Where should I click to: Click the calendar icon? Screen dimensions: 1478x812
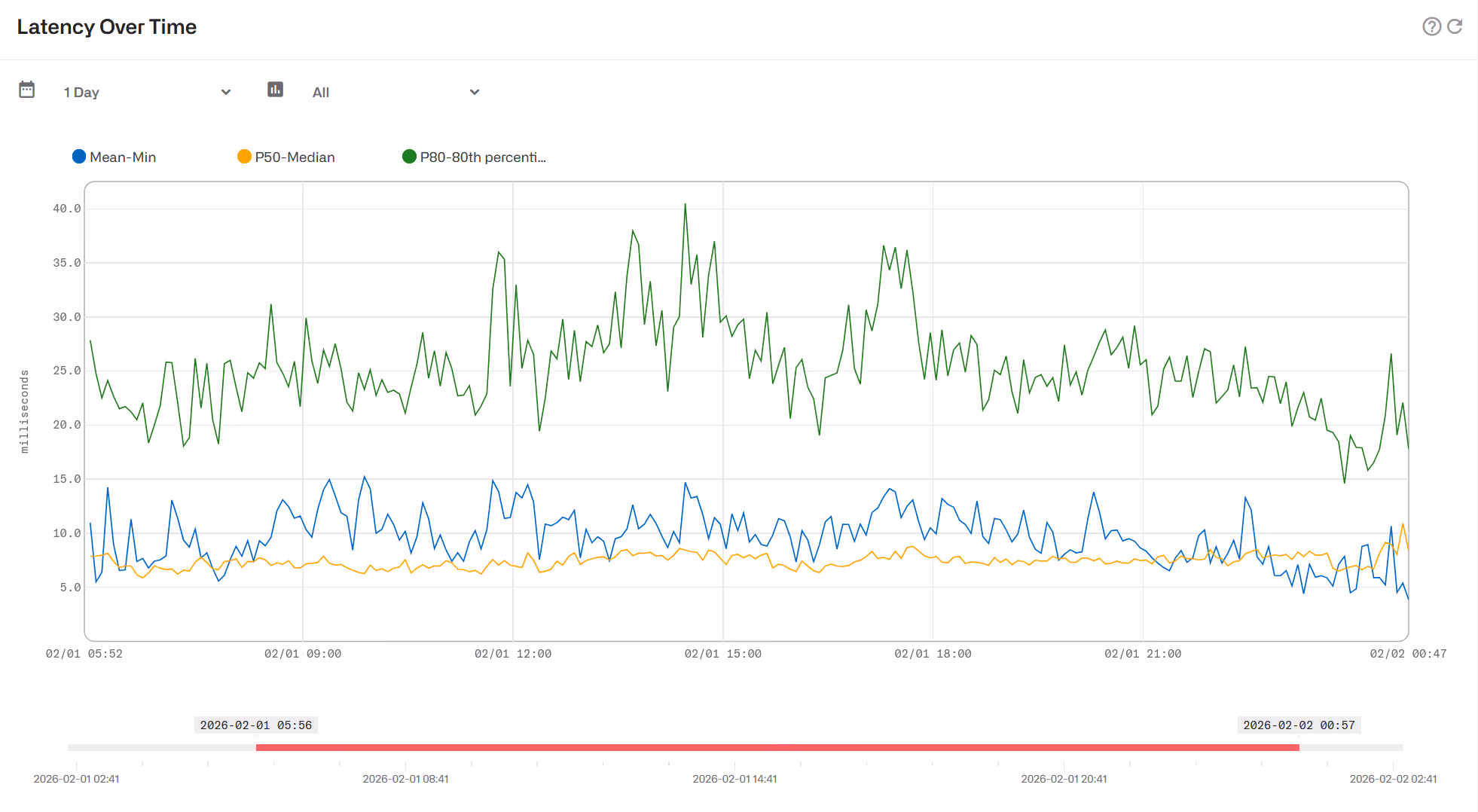(x=27, y=90)
